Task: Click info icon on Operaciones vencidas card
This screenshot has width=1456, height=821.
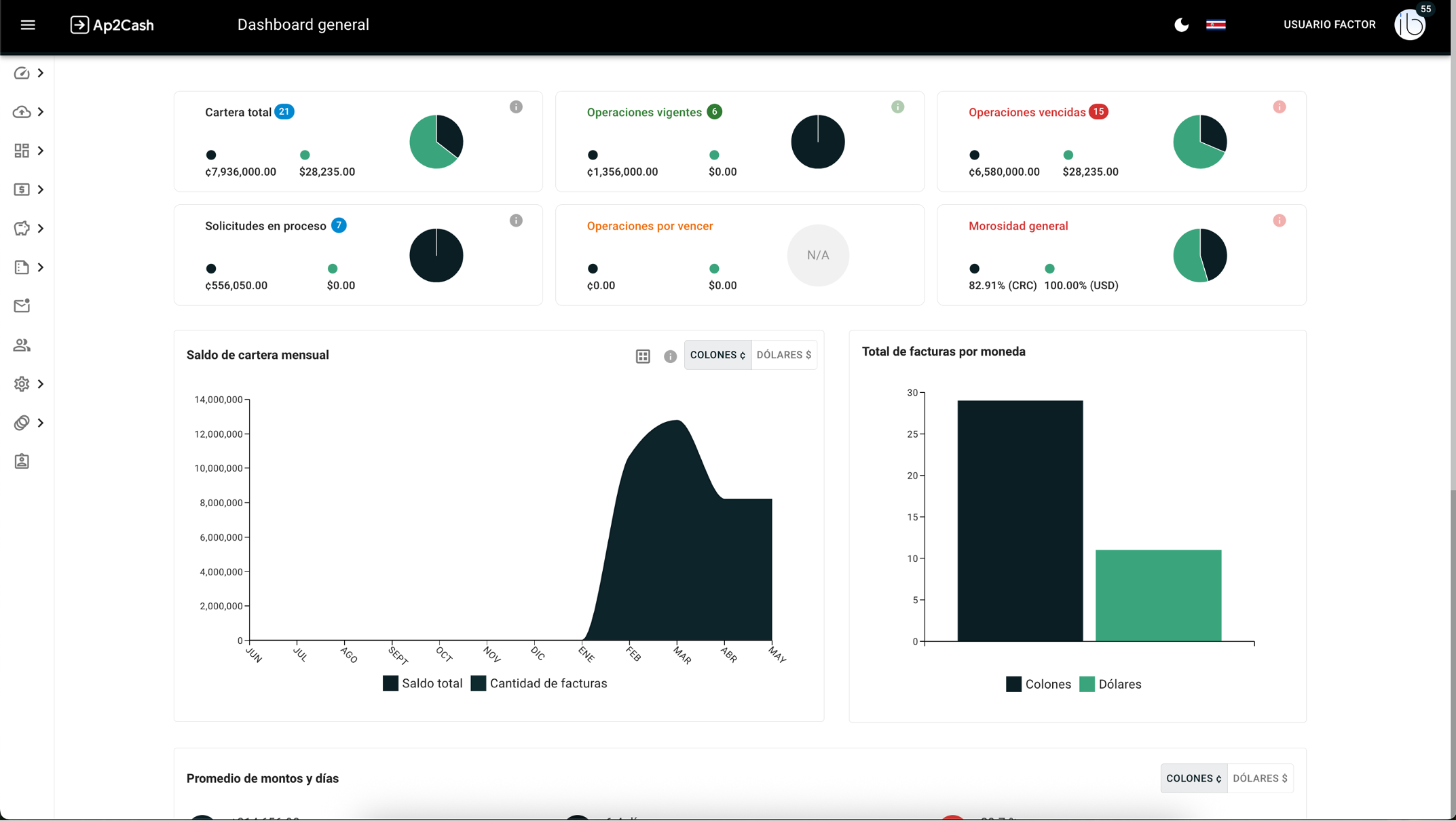Action: tap(1279, 107)
